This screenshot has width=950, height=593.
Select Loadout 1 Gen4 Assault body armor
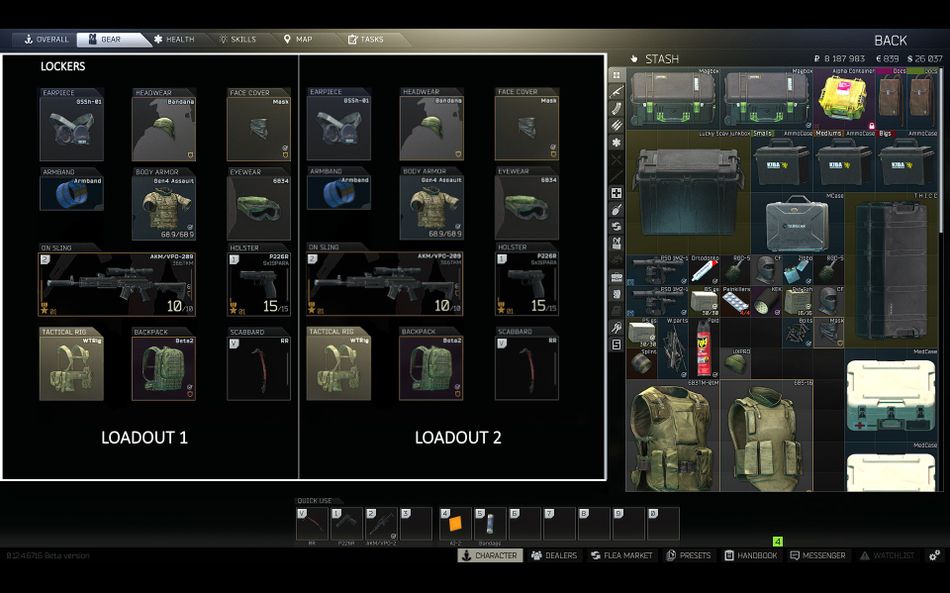164,208
